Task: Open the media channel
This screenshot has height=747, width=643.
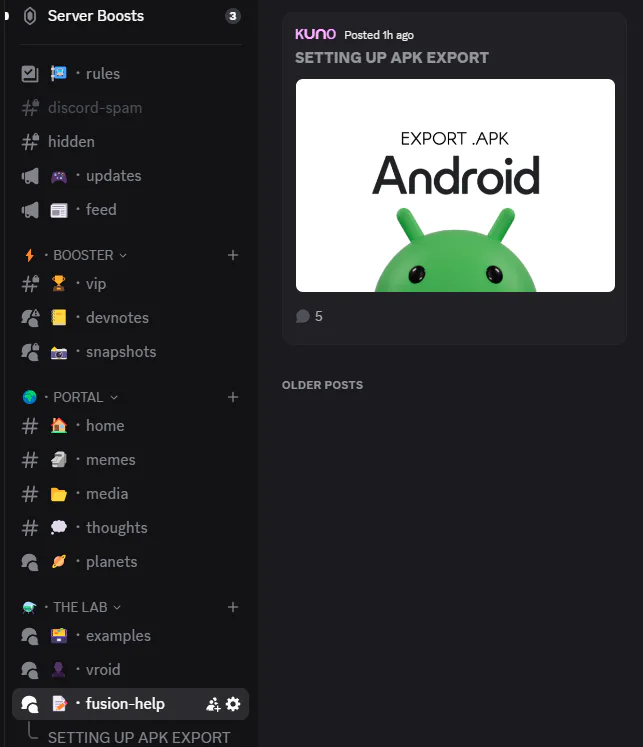Action: [131, 494]
